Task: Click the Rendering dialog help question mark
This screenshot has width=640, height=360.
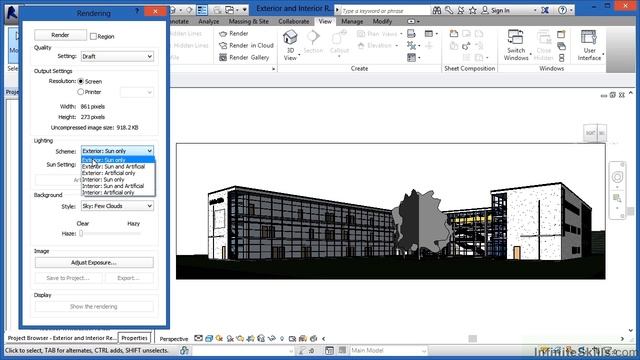Action: tap(137, 11)
